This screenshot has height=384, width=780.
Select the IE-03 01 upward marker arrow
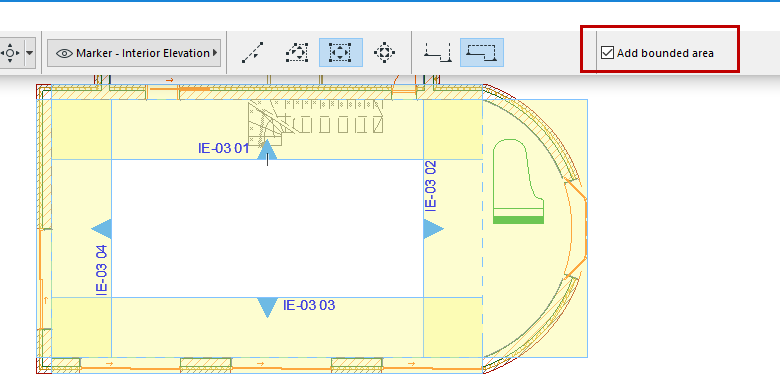point(267,150)
